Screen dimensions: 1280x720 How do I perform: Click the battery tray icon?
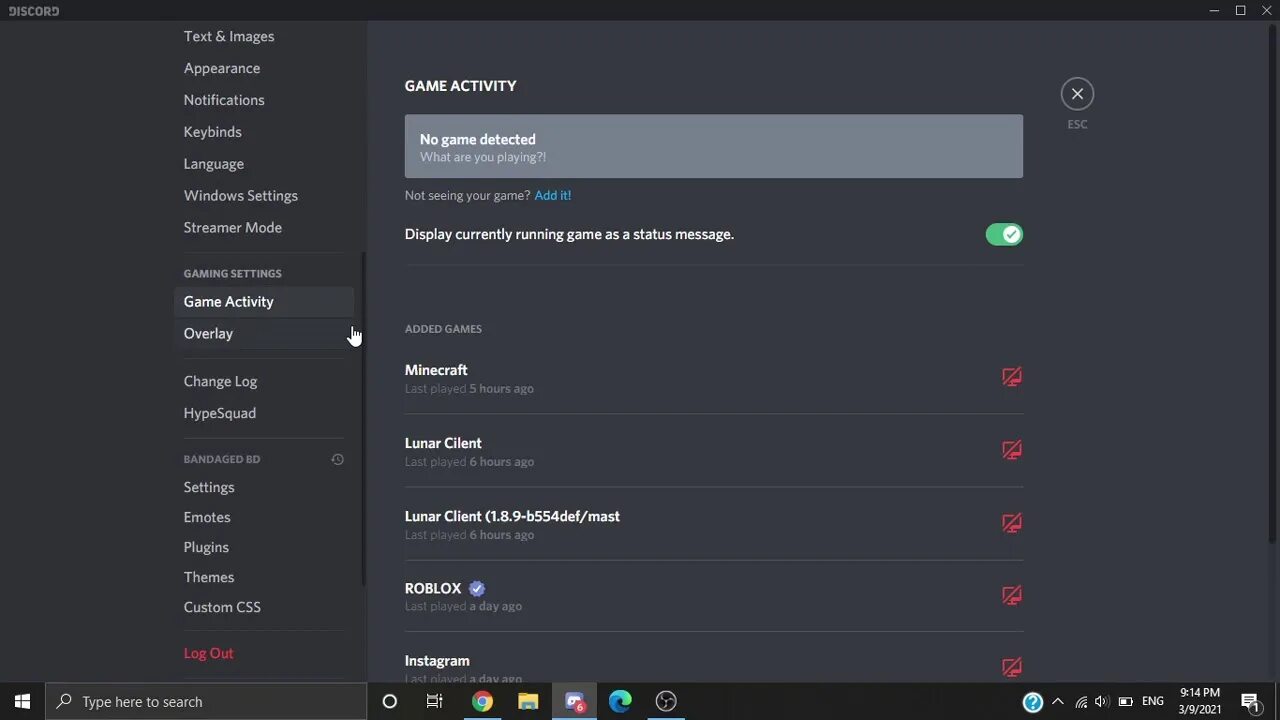pos(1125,702)
